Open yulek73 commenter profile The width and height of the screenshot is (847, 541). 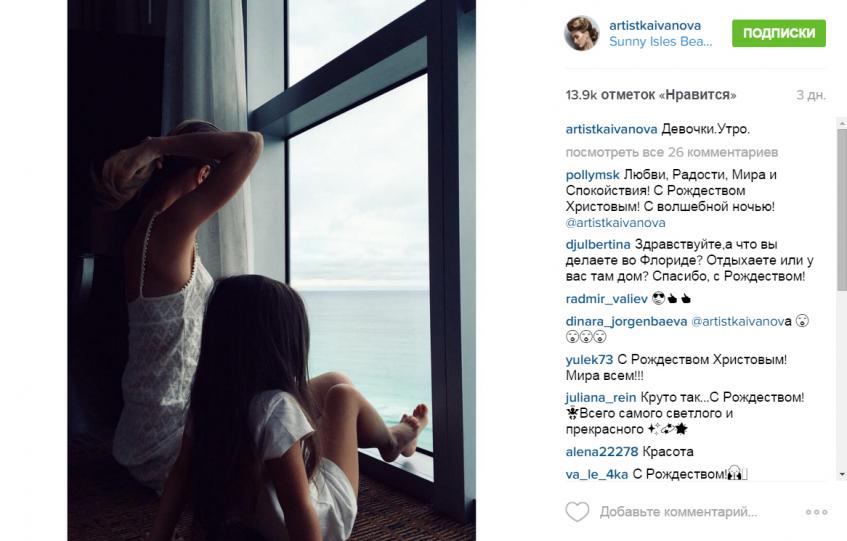tap(589, 360)
